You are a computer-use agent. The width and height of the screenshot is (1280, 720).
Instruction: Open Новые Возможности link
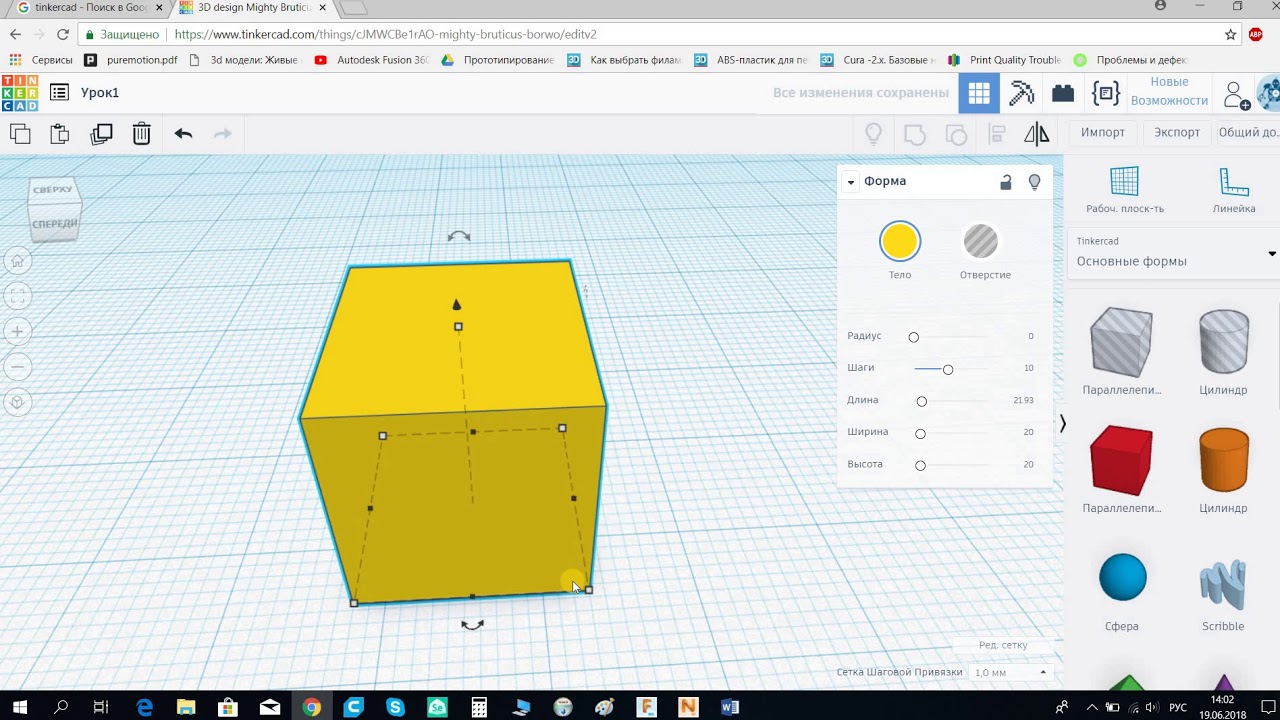[x=1170, y=91]
